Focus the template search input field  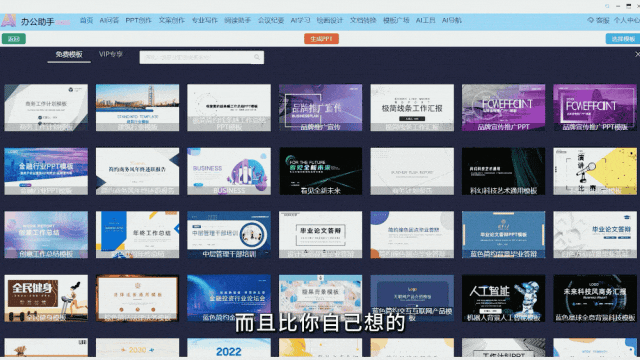(x=202, y=57)
